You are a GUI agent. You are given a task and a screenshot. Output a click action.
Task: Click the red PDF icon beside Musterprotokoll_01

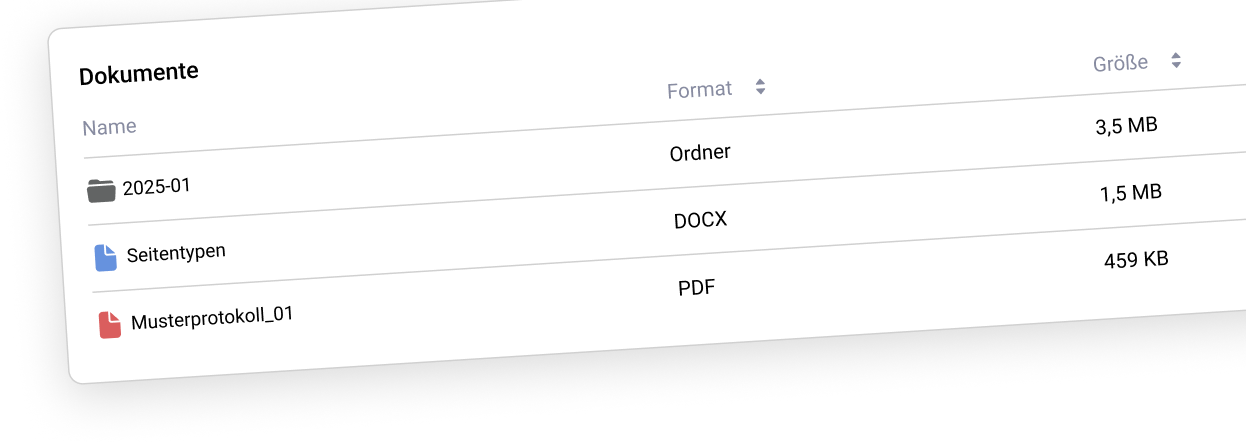pos(110,325)
